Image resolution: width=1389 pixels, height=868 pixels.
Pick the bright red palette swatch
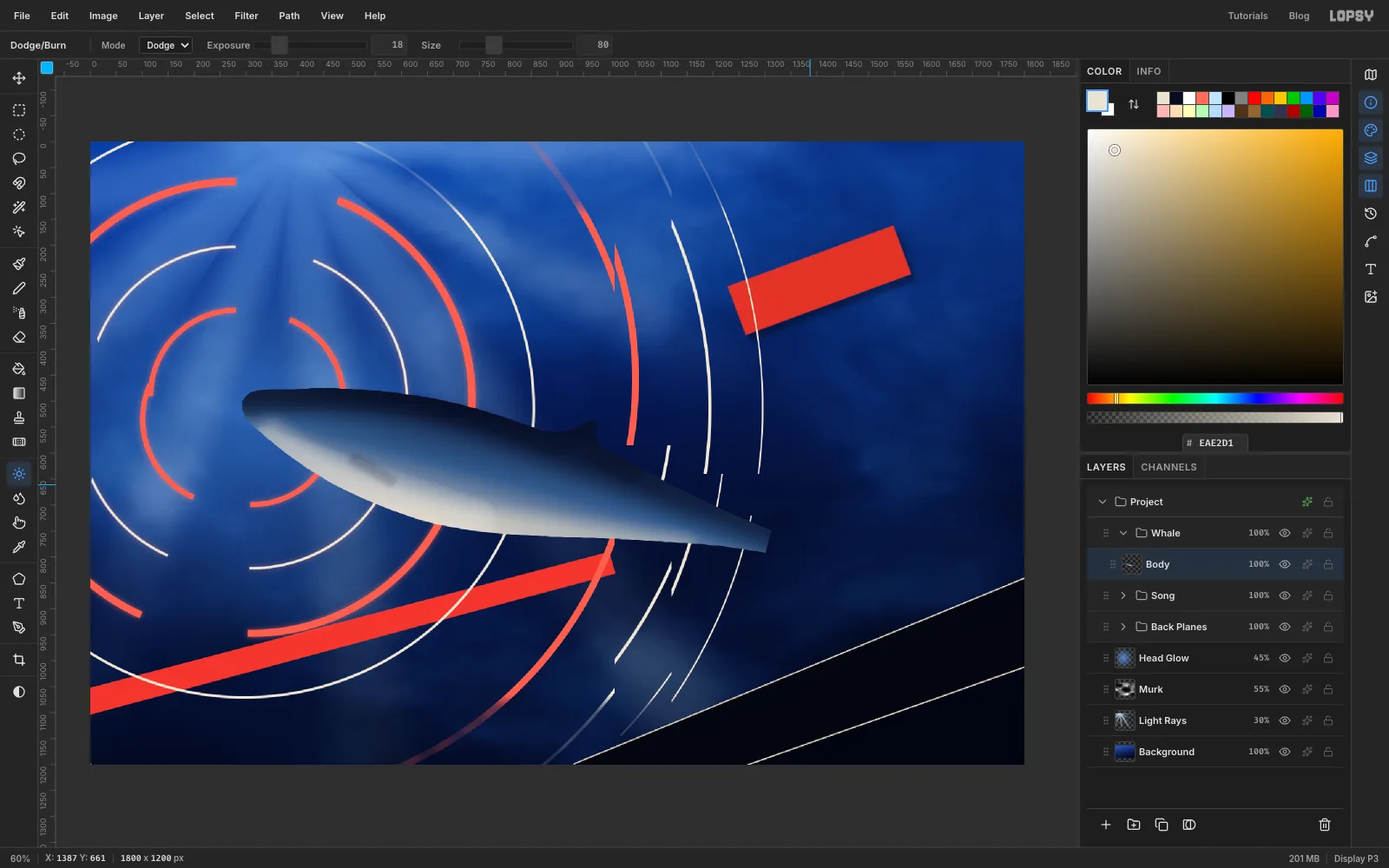1254,98
